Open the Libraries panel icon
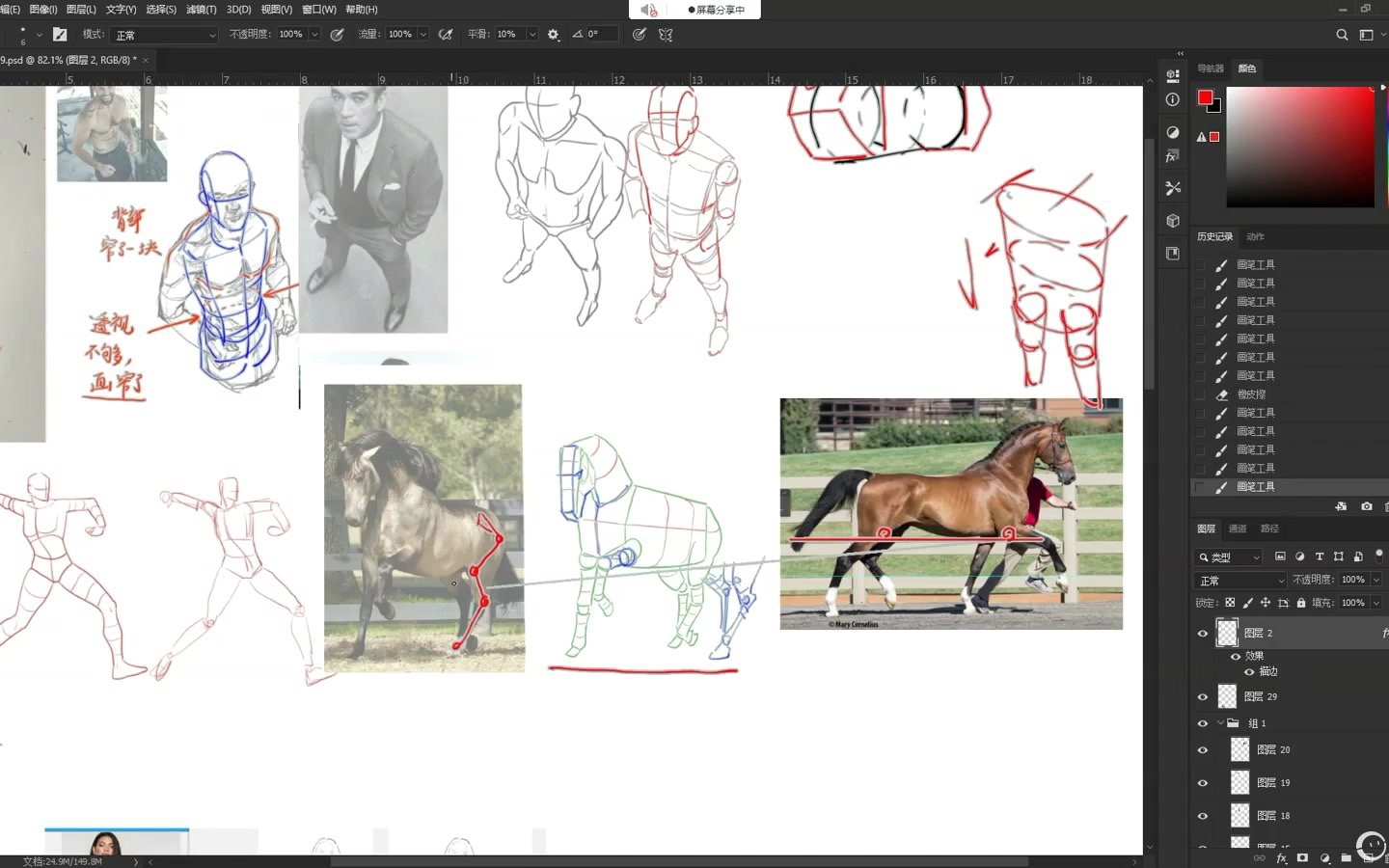The image size is (1389, 868). pyautogui.click(x=1173, y=254)
